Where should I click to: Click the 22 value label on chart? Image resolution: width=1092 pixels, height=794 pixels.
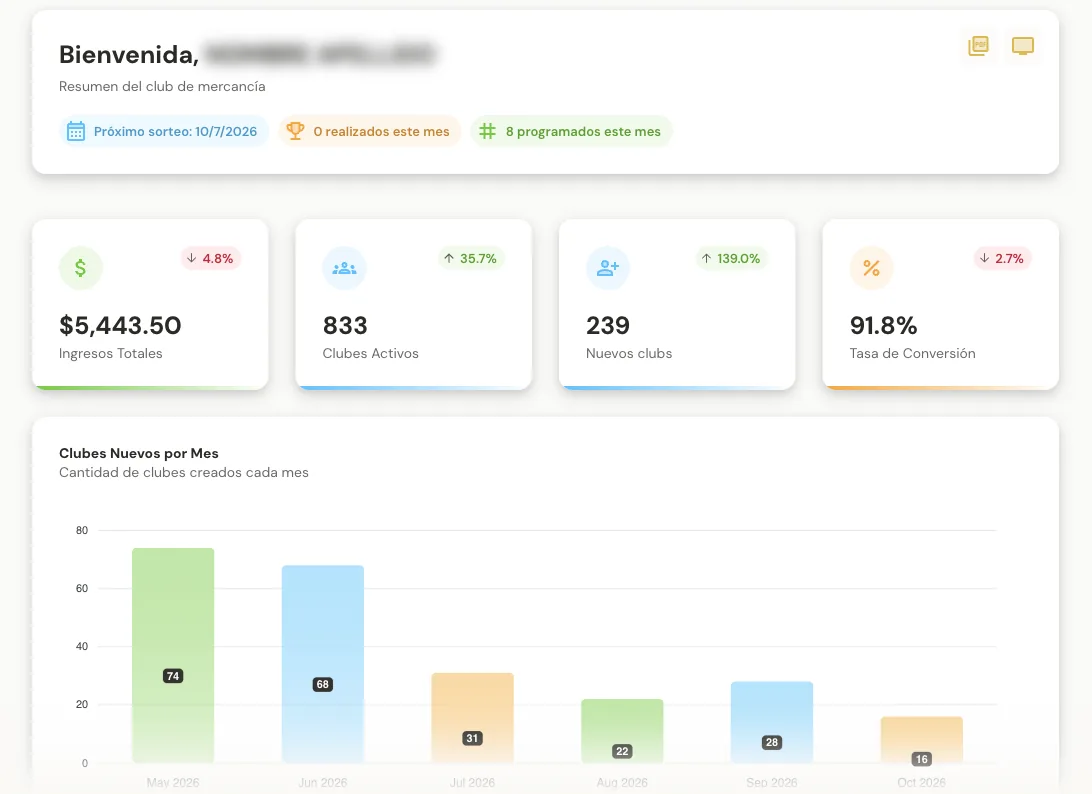[x=622, y=752]
